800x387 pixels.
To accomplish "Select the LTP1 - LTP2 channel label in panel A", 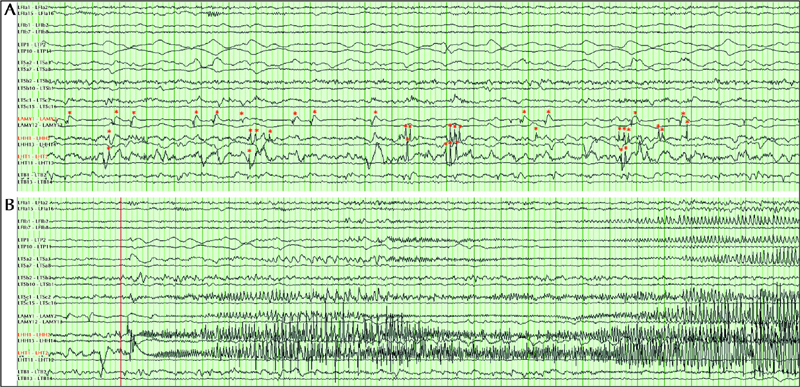I will tap(32, 45).
